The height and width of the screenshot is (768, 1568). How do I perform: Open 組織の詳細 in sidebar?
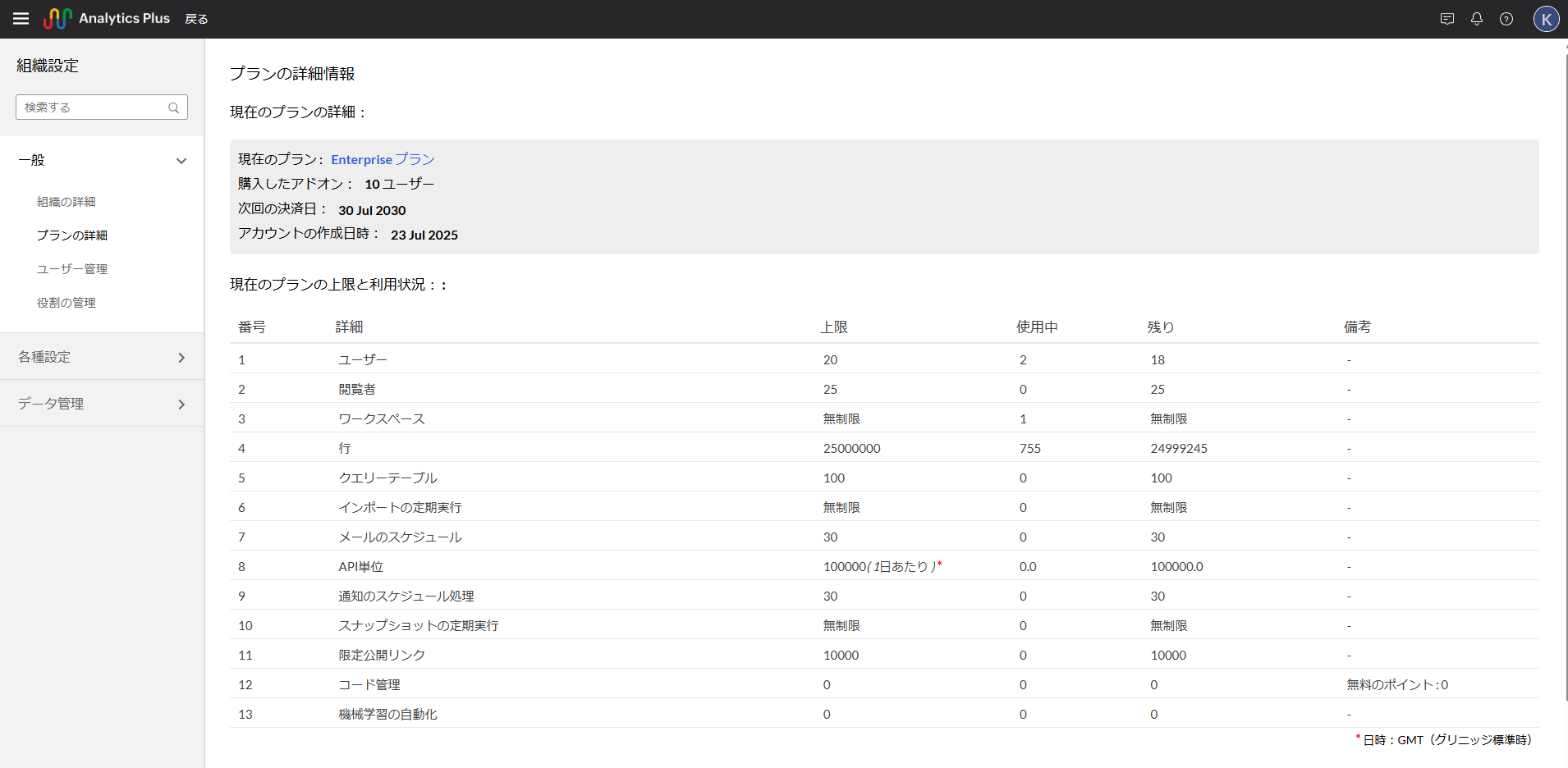pyautogui.click(x=66, y=202)
